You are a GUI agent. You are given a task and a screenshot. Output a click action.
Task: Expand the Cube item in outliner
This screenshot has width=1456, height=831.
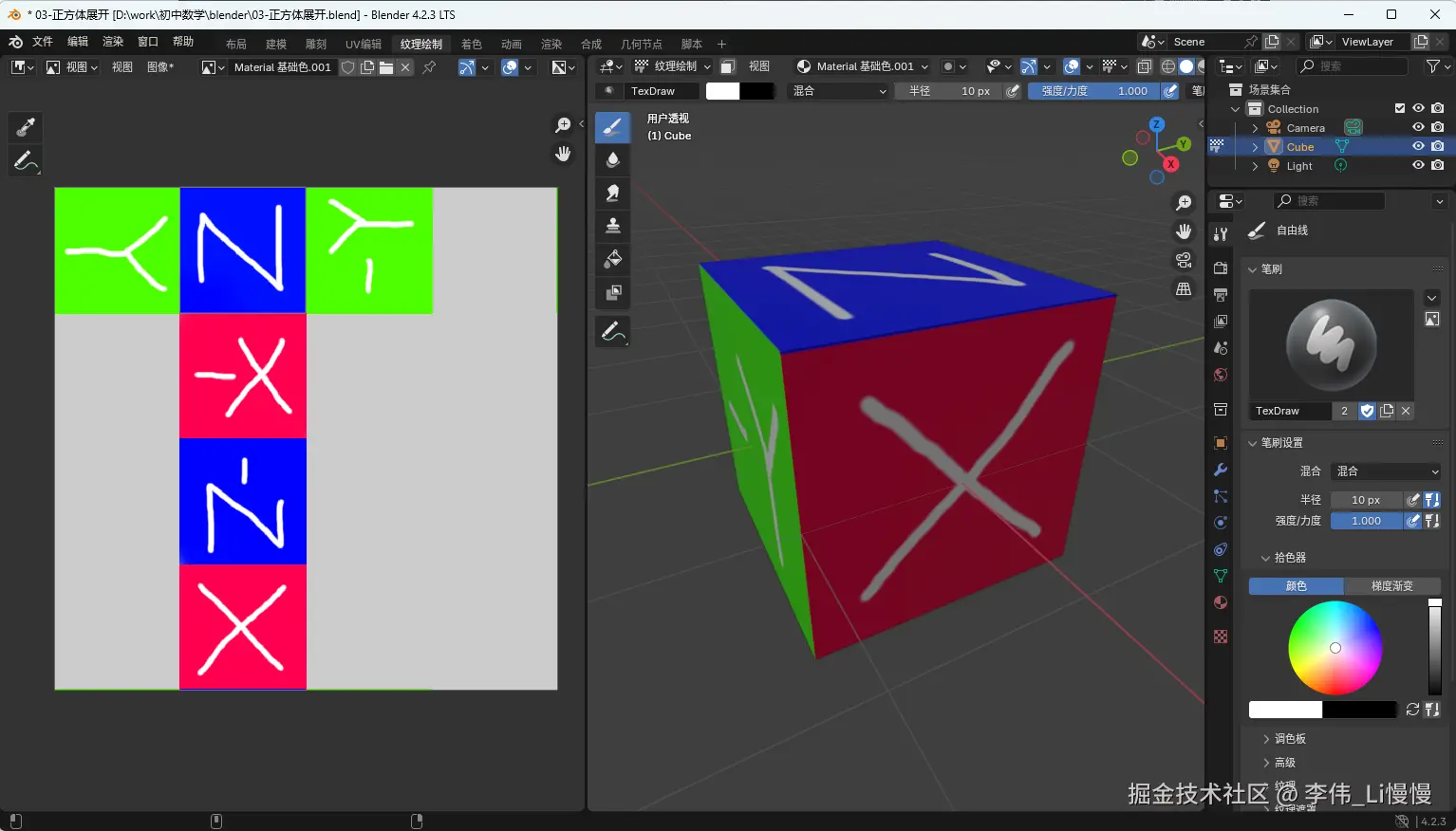(1255, 146)
